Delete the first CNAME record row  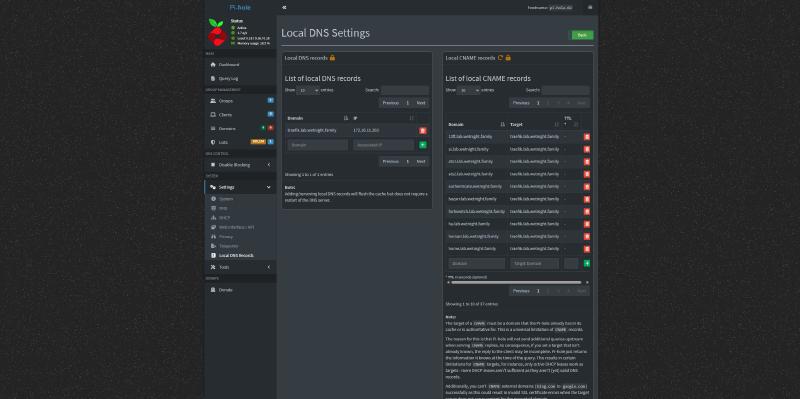click(x=587, y=137)
